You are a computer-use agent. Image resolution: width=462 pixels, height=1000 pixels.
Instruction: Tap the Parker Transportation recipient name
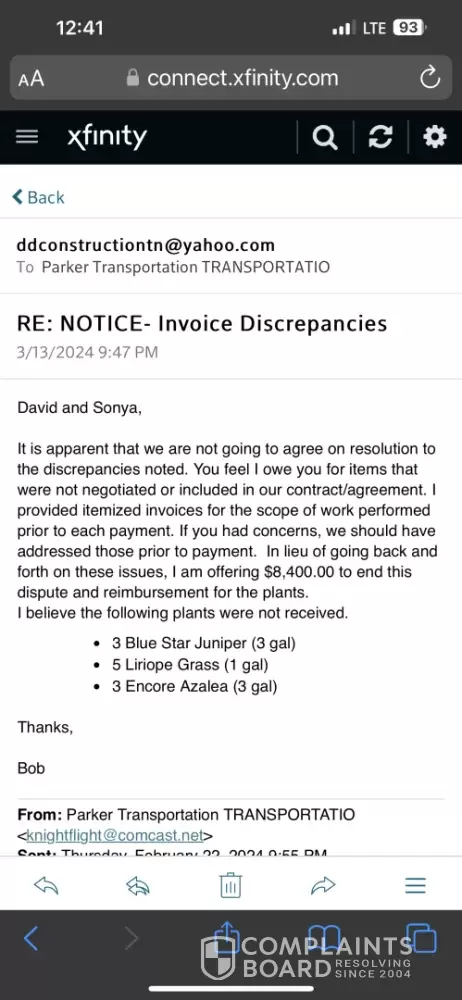point(186,267)
